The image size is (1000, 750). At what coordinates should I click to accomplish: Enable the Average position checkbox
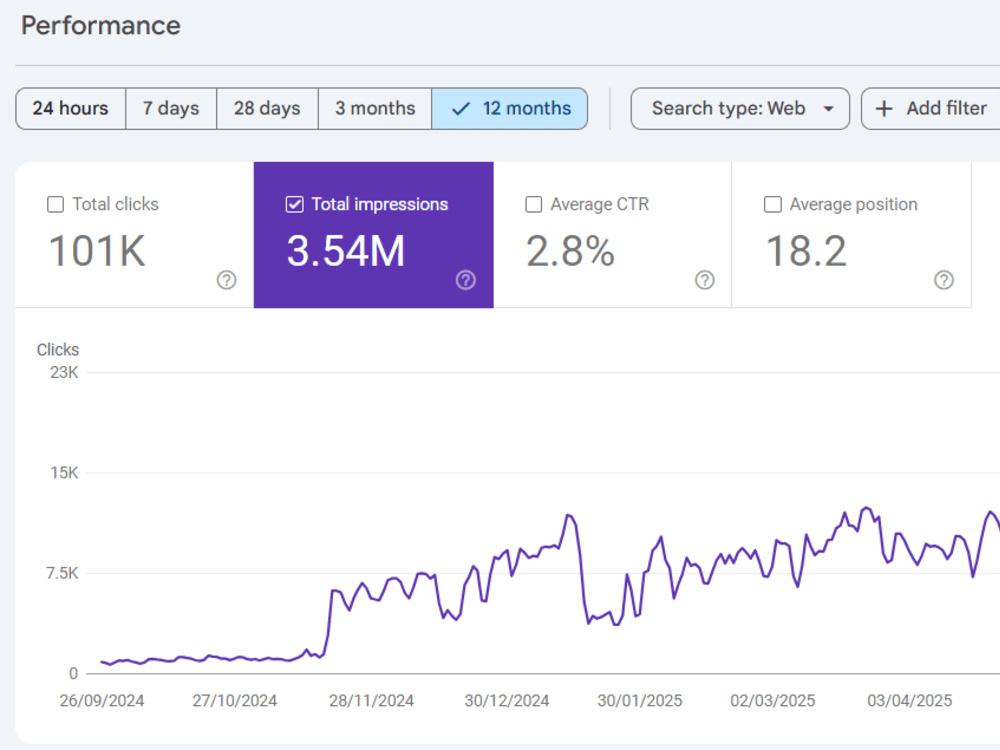tap(773, 204)
